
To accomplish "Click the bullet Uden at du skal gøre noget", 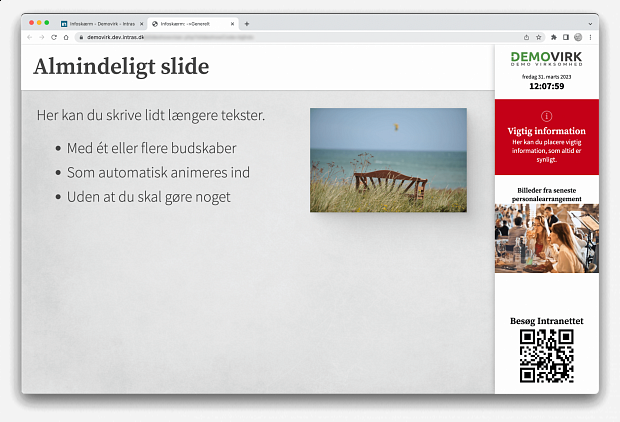I will click(149, 197).
